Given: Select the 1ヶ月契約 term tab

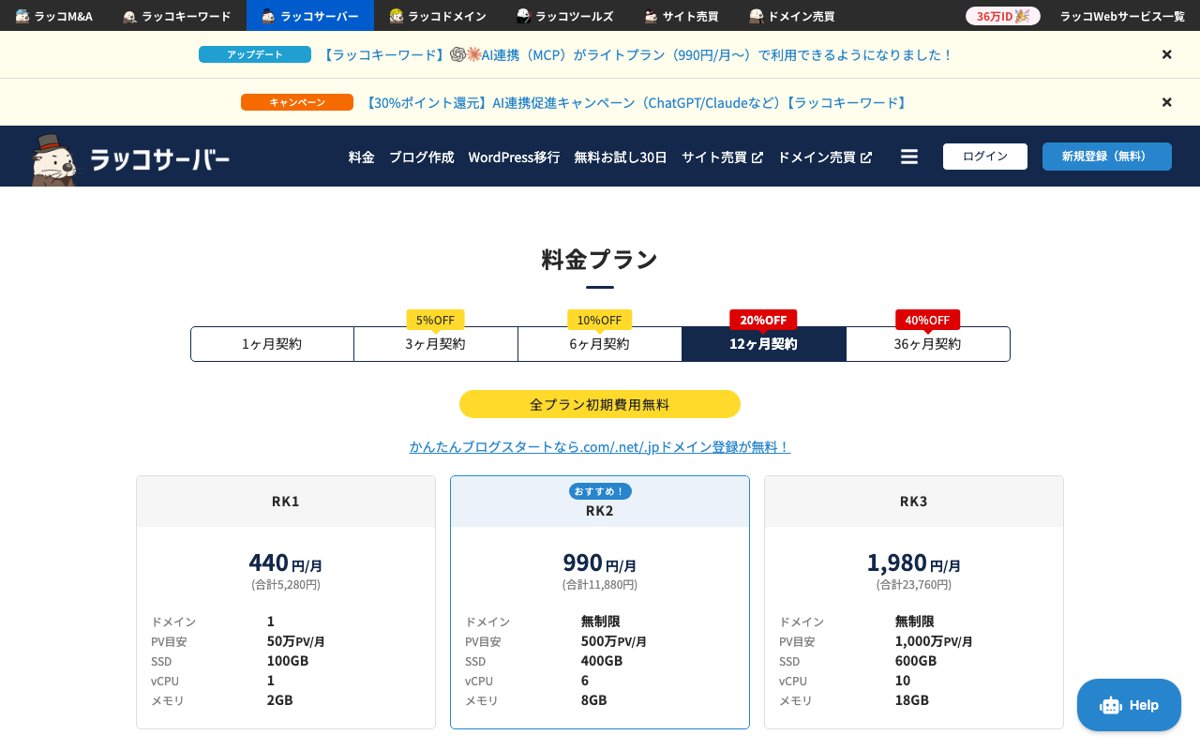Looking at the screenshot, I should pos(272,344).
